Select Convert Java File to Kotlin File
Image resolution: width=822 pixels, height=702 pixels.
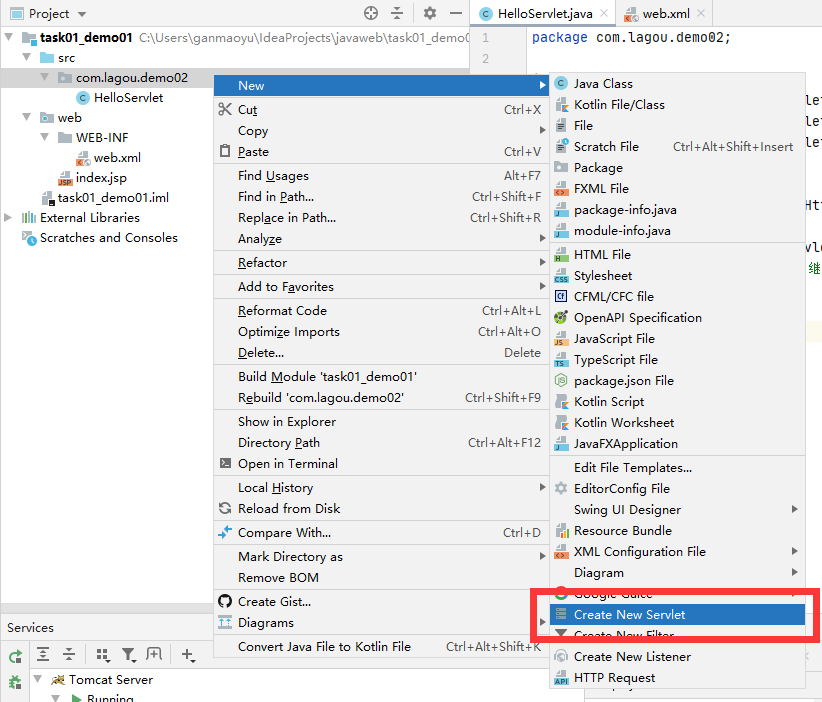coord(381,646)
